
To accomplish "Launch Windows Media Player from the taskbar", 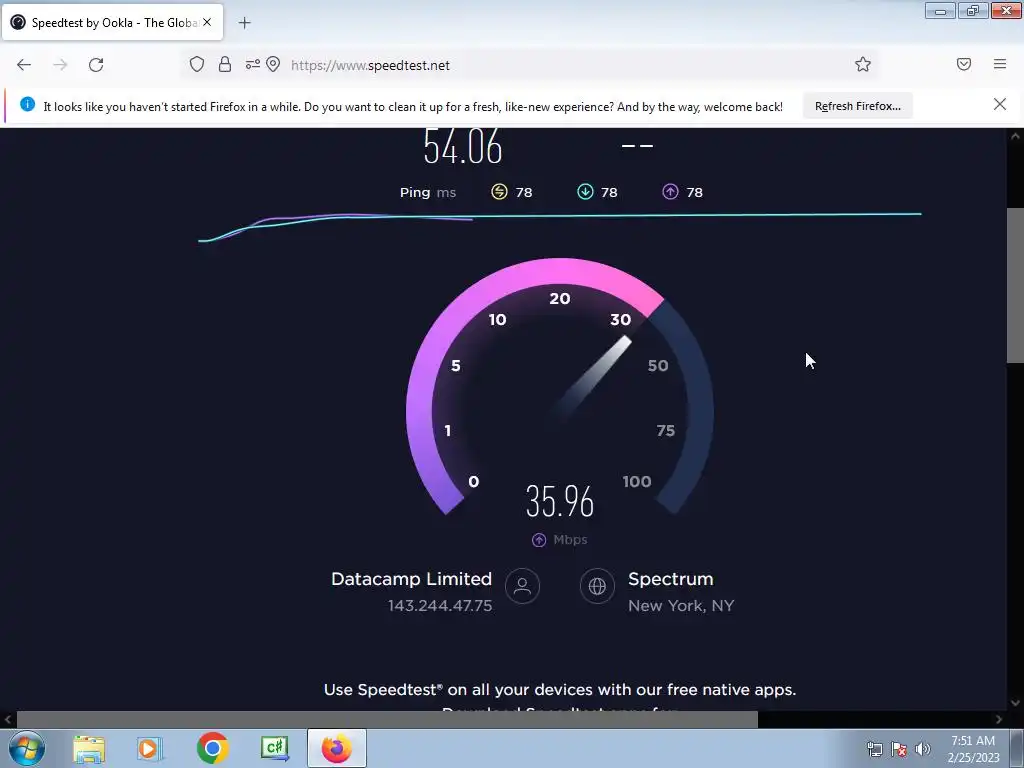I will pyautogui.click(x=149, y=749).
